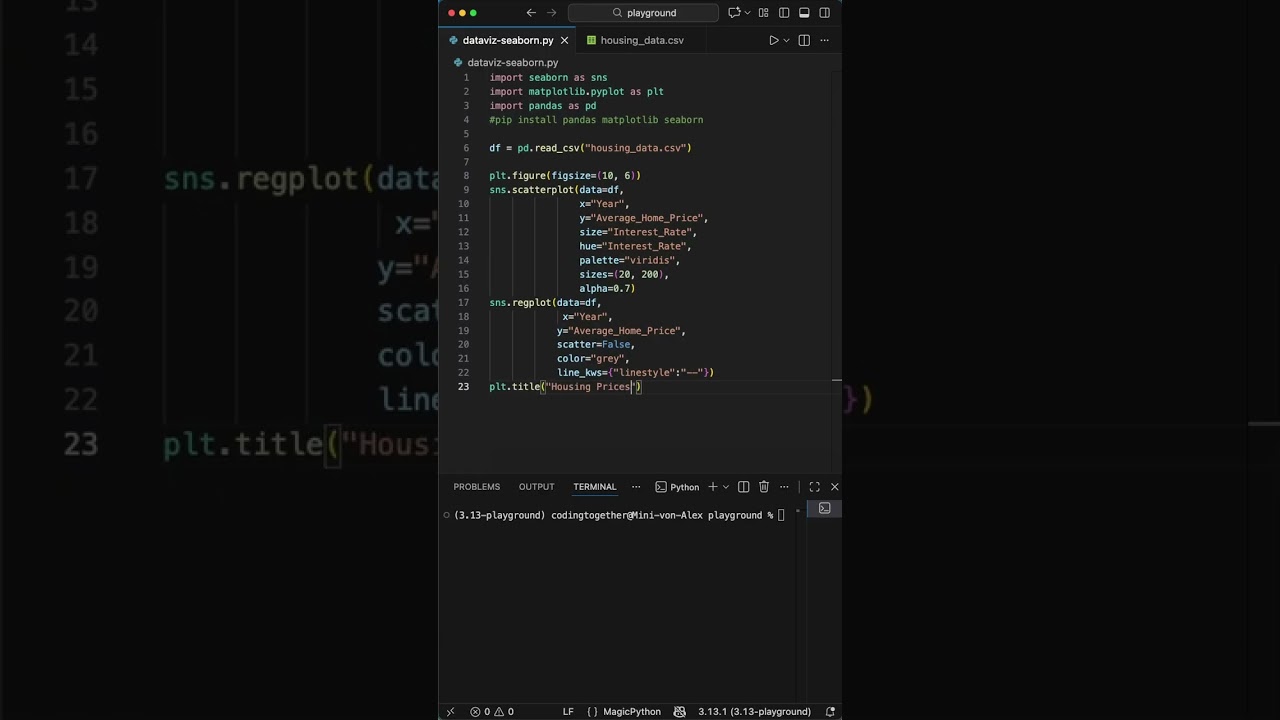The width and height of the screenshot is (1280, 720).
Task: Click the import seaborn as sns line
Action: click(x=548, y=77)
